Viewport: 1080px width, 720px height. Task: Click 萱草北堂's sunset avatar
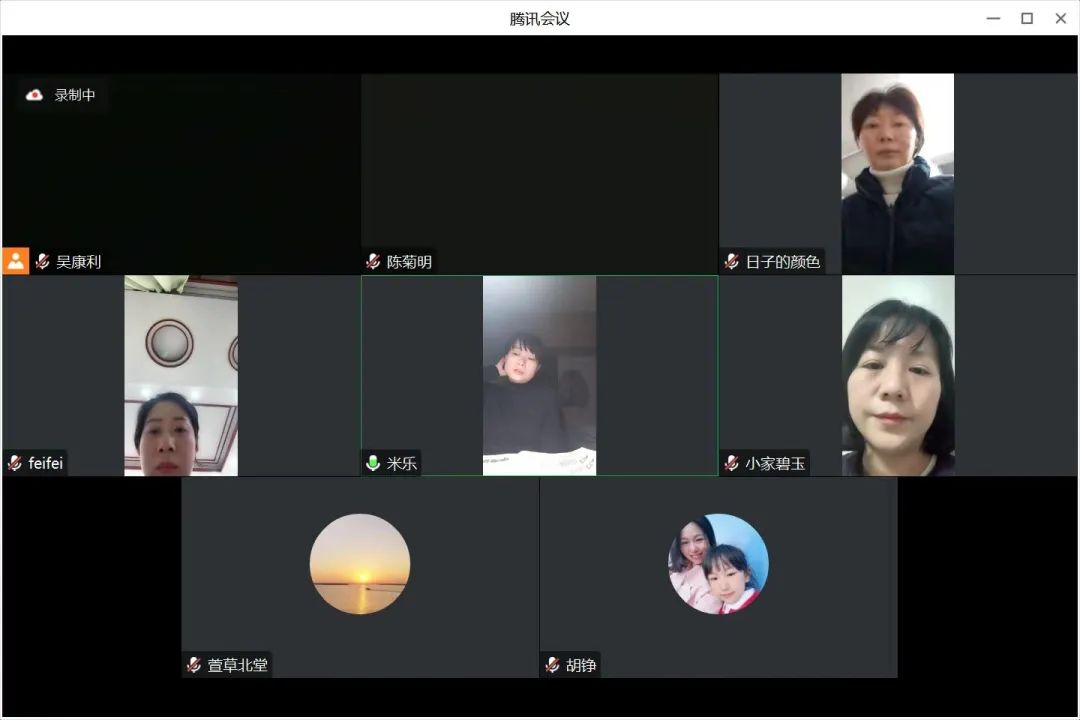tap(360, 564)
